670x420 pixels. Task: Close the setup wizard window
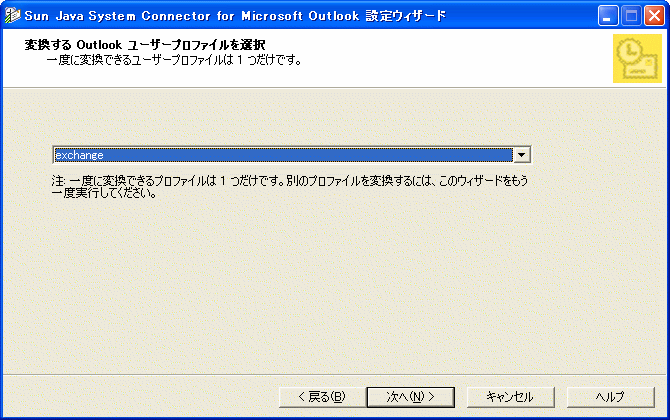coord(654,16)
